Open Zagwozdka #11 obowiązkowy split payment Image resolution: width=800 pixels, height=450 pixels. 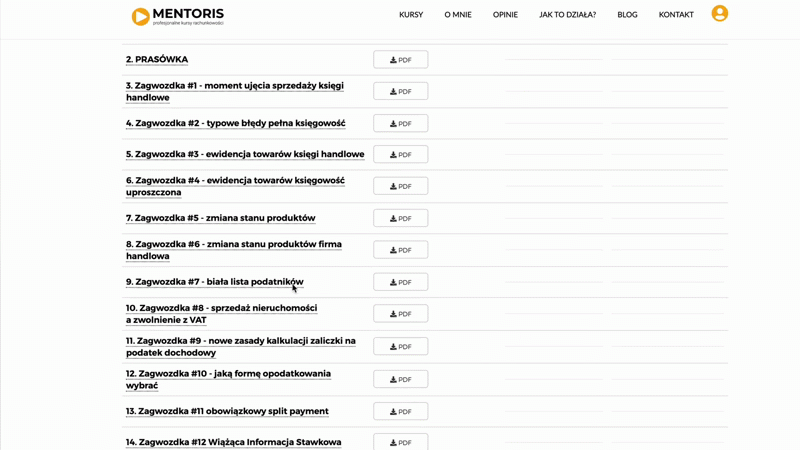(x=227, y=411)
